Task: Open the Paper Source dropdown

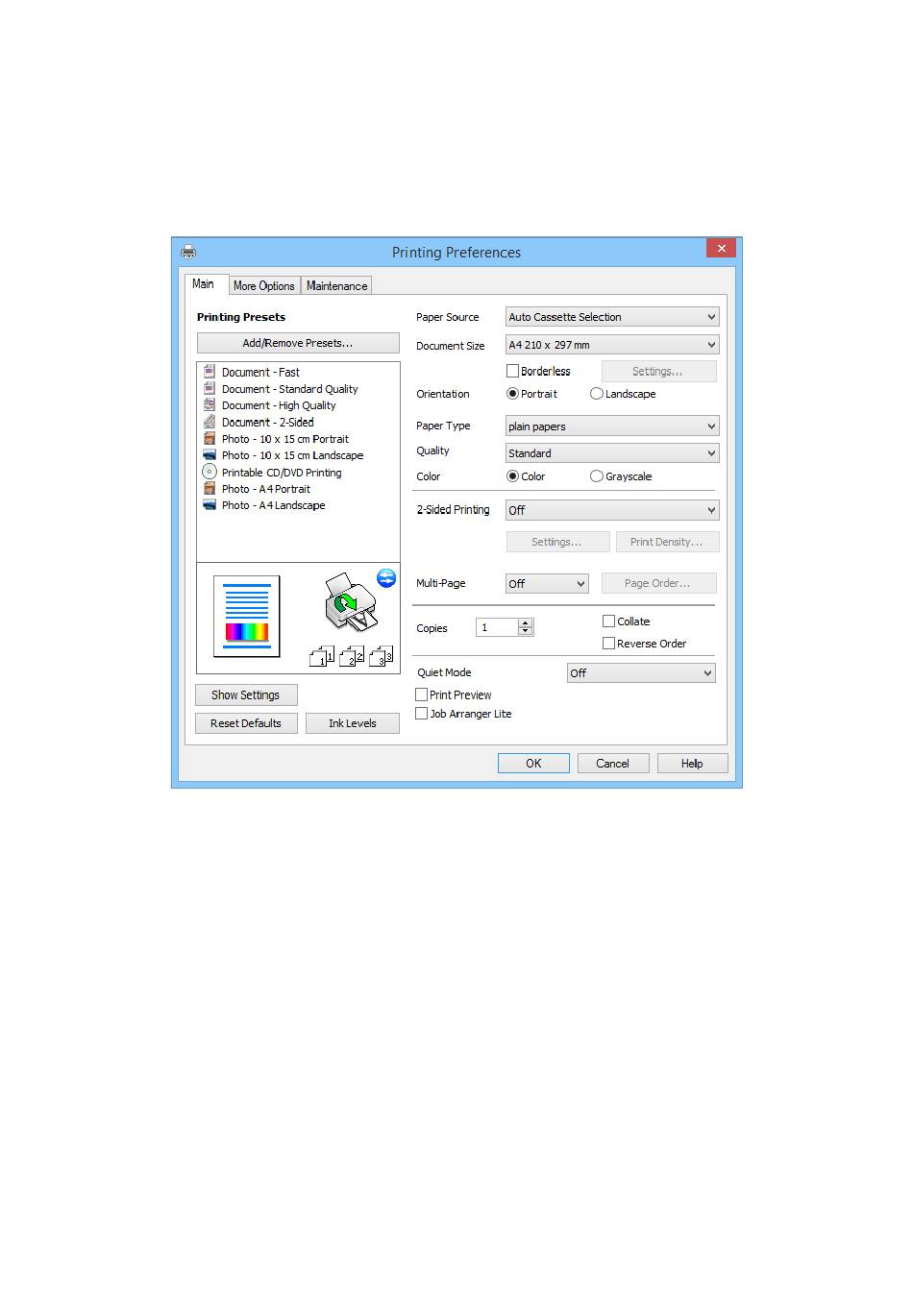Action: click(x=612, y=317)
